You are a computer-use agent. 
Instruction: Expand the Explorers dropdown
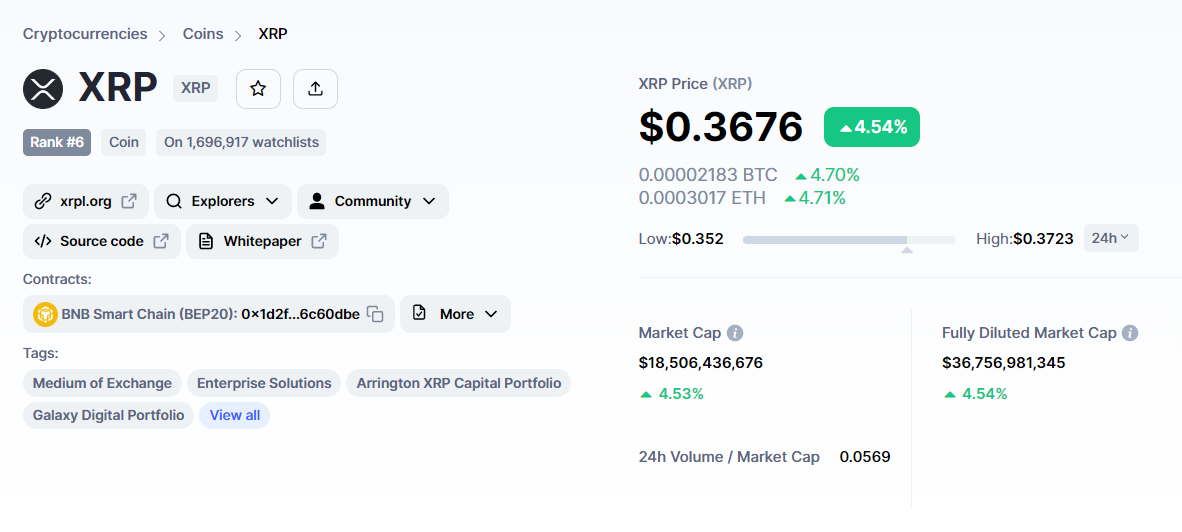[223, 201]
